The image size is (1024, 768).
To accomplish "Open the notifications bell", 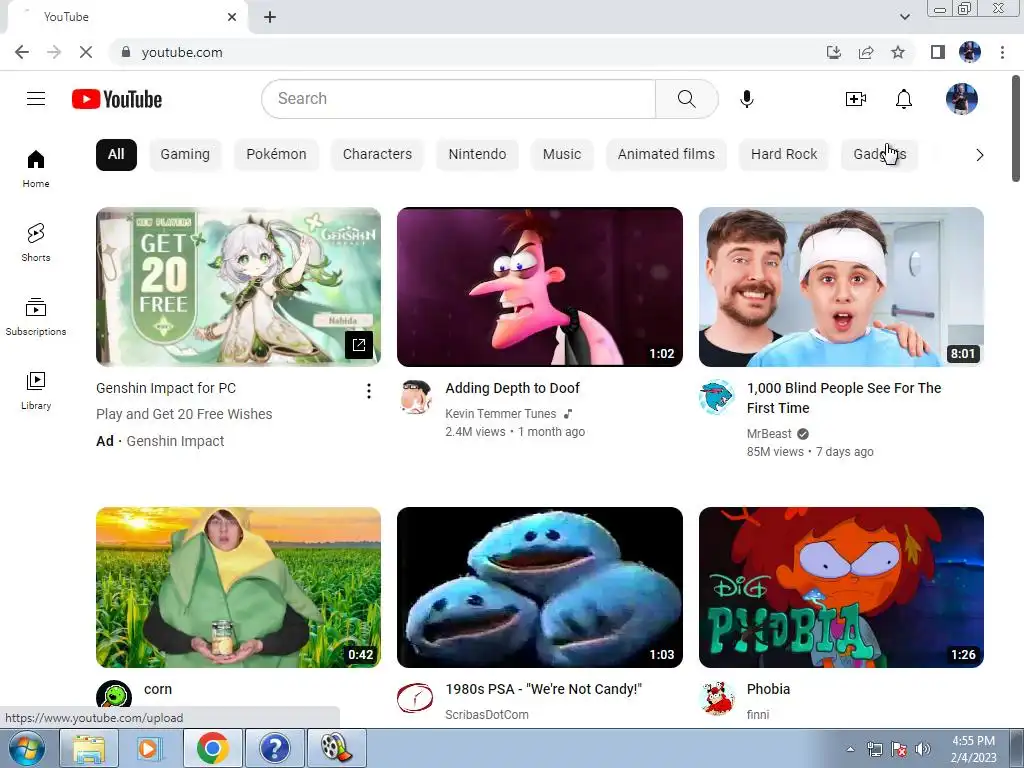I will point(904,99).
